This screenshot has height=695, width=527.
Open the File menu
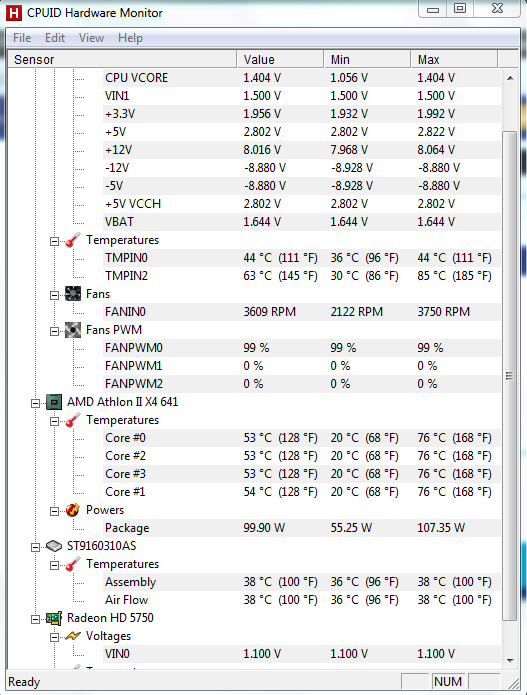[22, 38]
